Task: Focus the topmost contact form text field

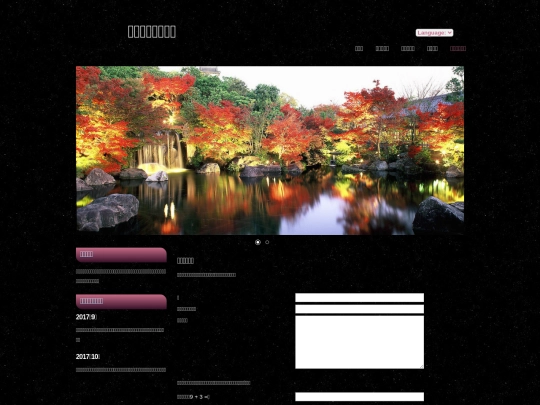Action: click(x=360, y=298)
